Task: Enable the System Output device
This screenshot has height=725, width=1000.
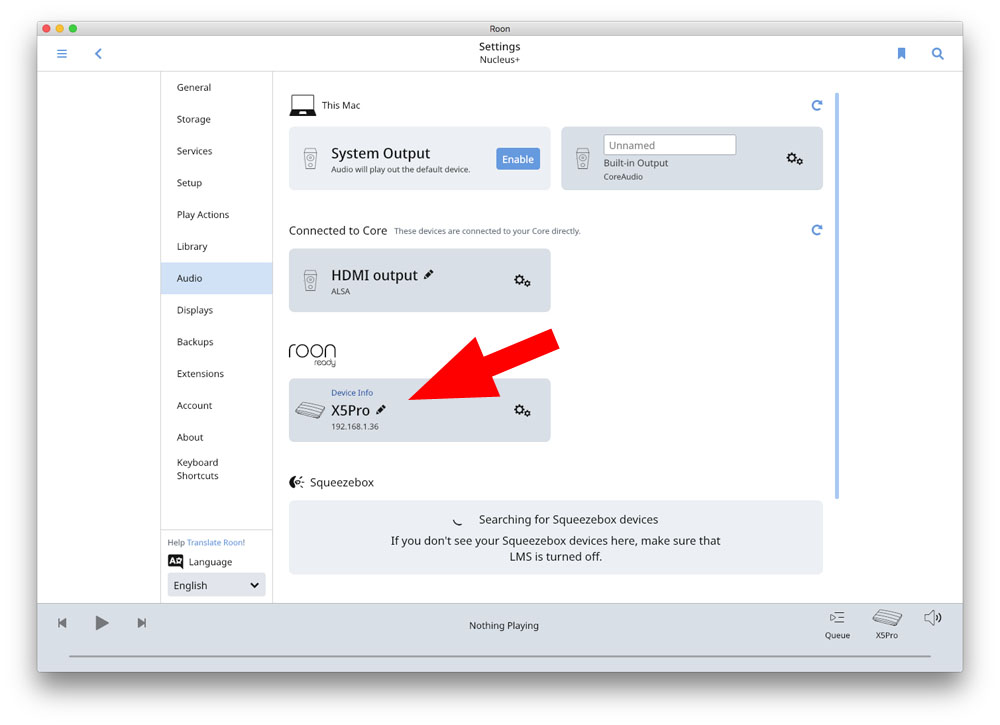Action: pyautogui.click(x=518, y=159)
